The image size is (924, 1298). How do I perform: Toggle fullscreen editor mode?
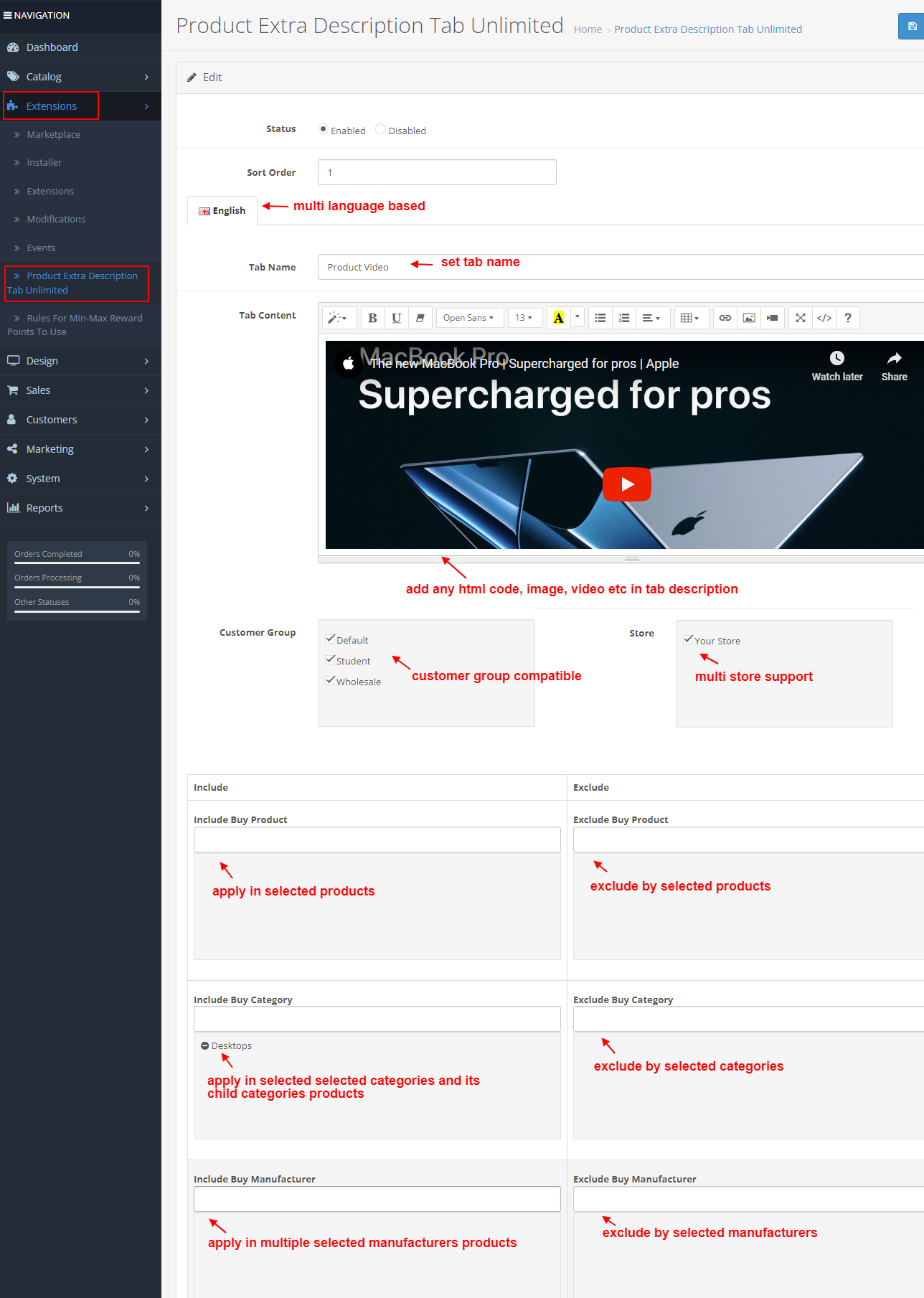pos(801,318)
